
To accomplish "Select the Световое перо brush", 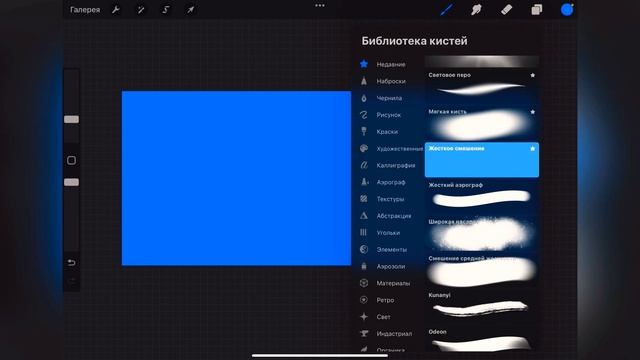I will click(482, 87).
